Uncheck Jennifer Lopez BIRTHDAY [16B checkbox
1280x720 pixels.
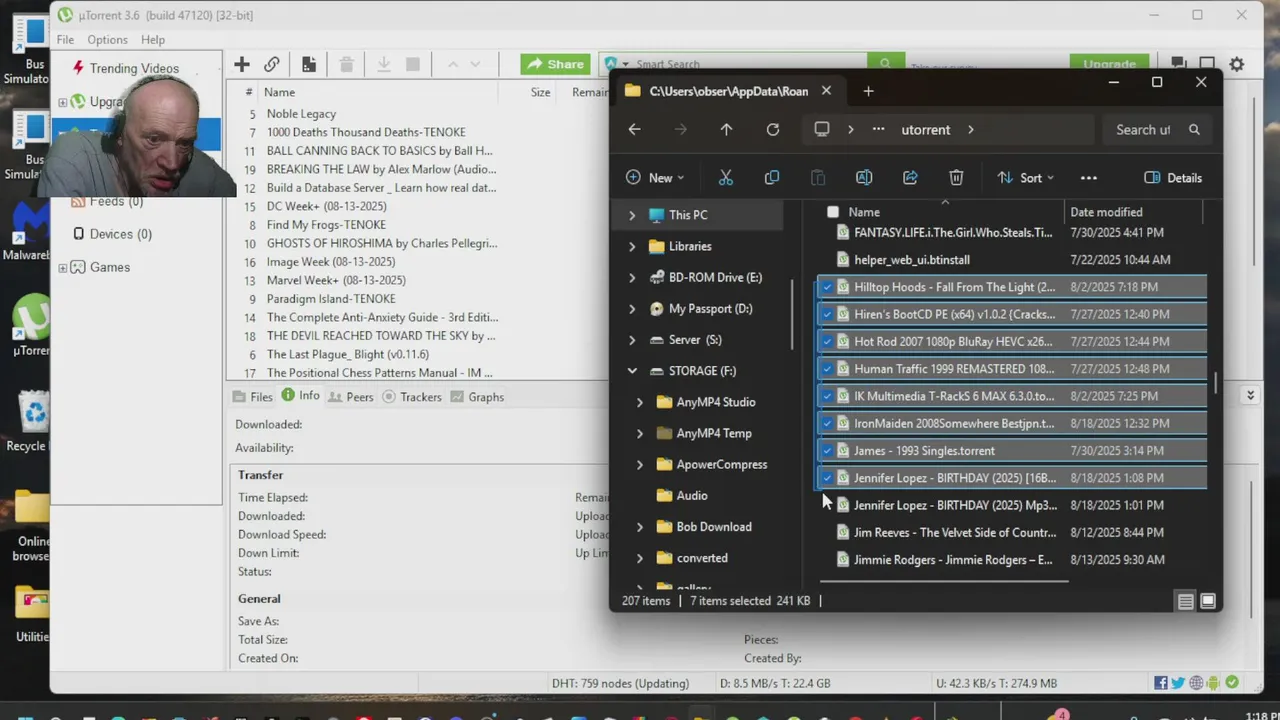827,478
